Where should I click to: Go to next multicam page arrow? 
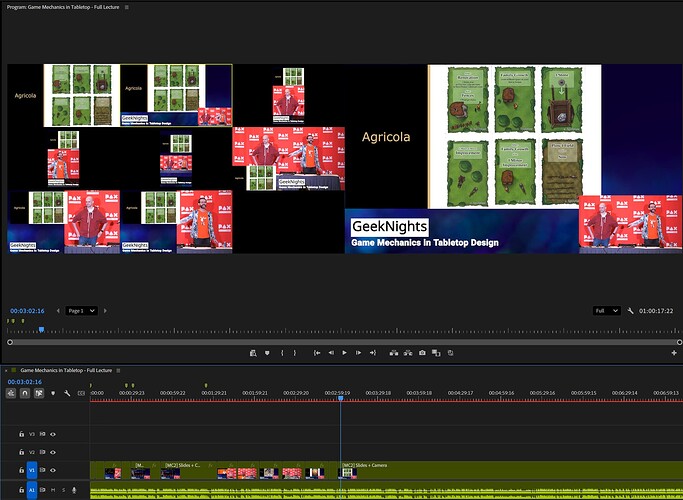[x=105, y=311]
